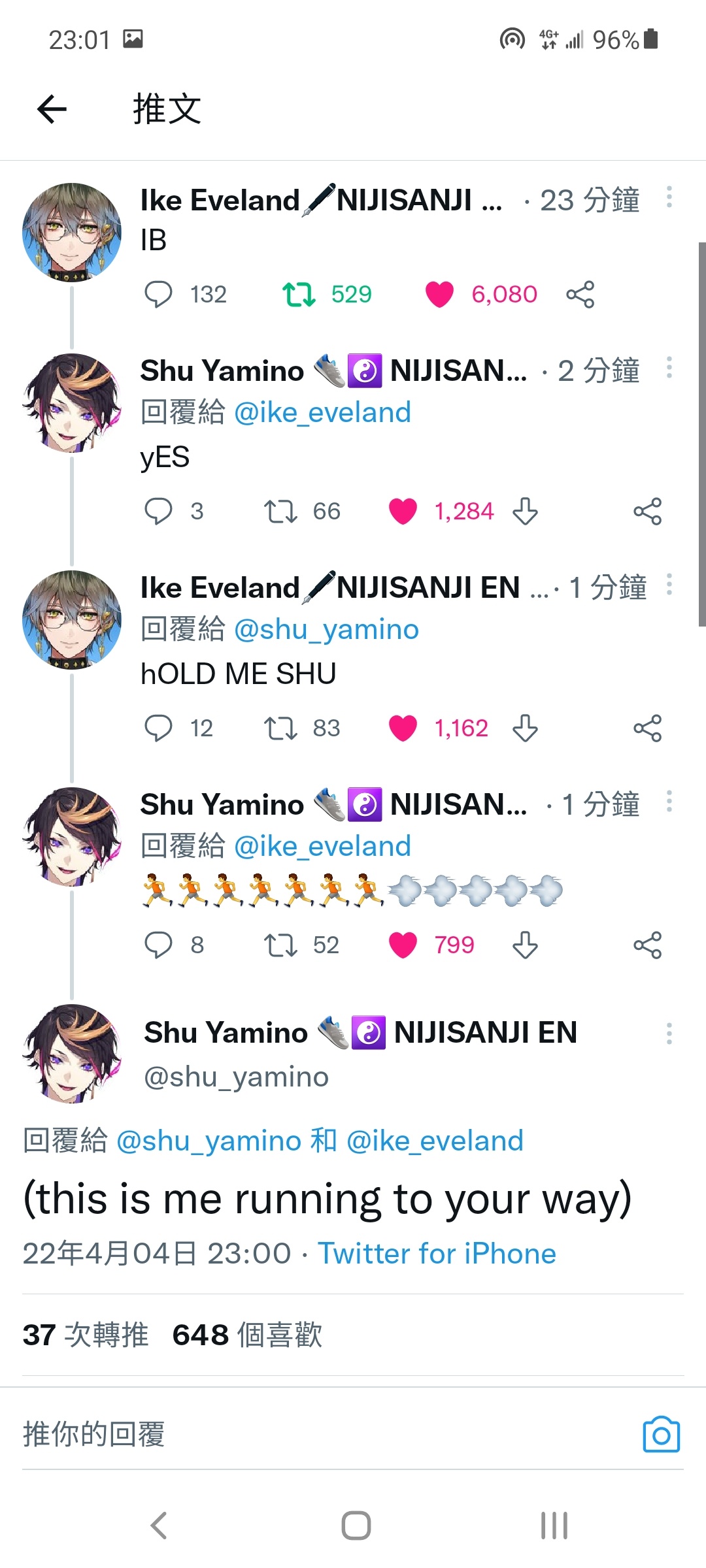View the 648 個喜歡 likes list
706x1568 pixels.
[247, 1334]
